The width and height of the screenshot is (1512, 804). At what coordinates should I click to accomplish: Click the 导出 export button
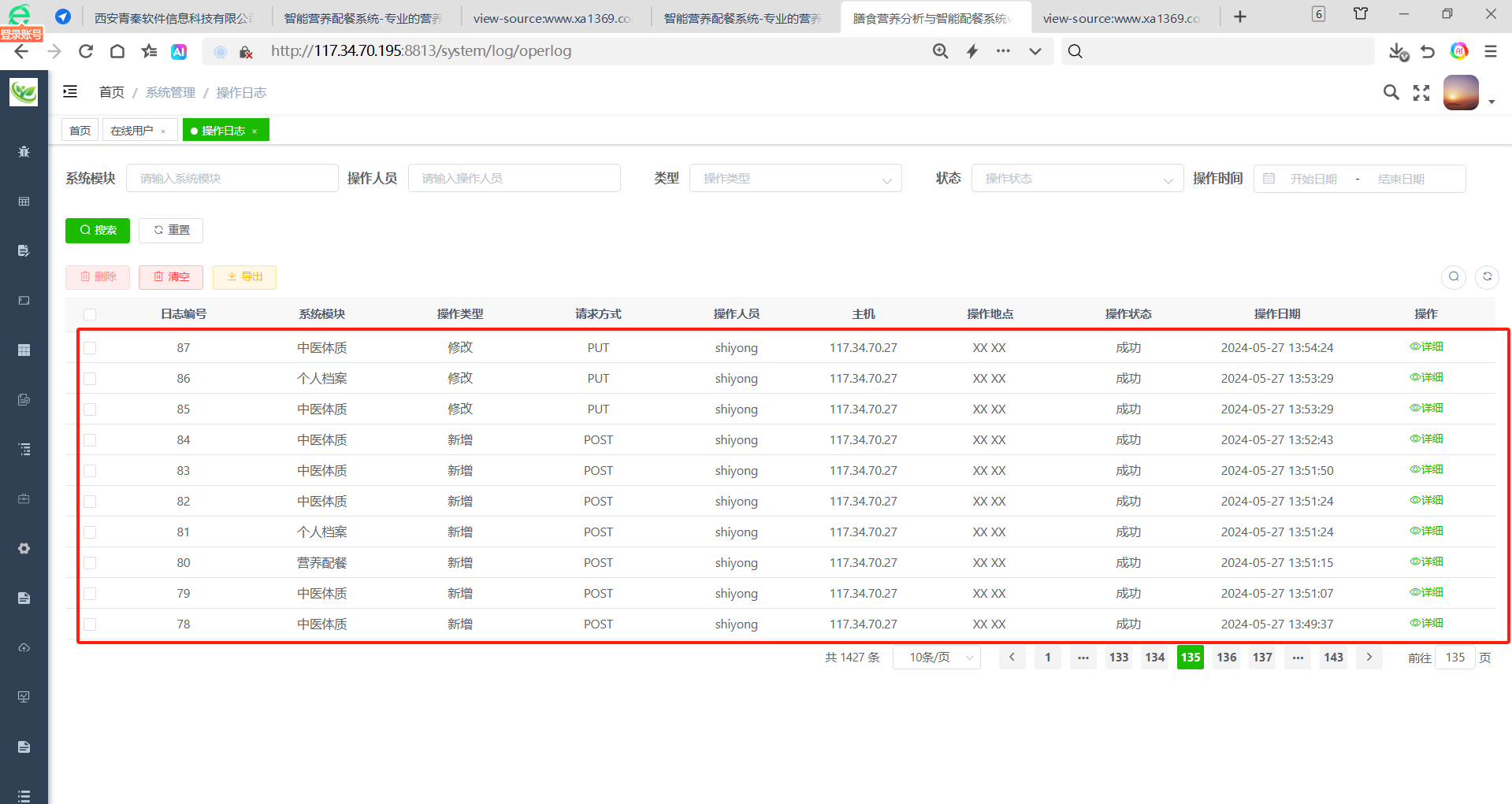[x=244, y=277]
